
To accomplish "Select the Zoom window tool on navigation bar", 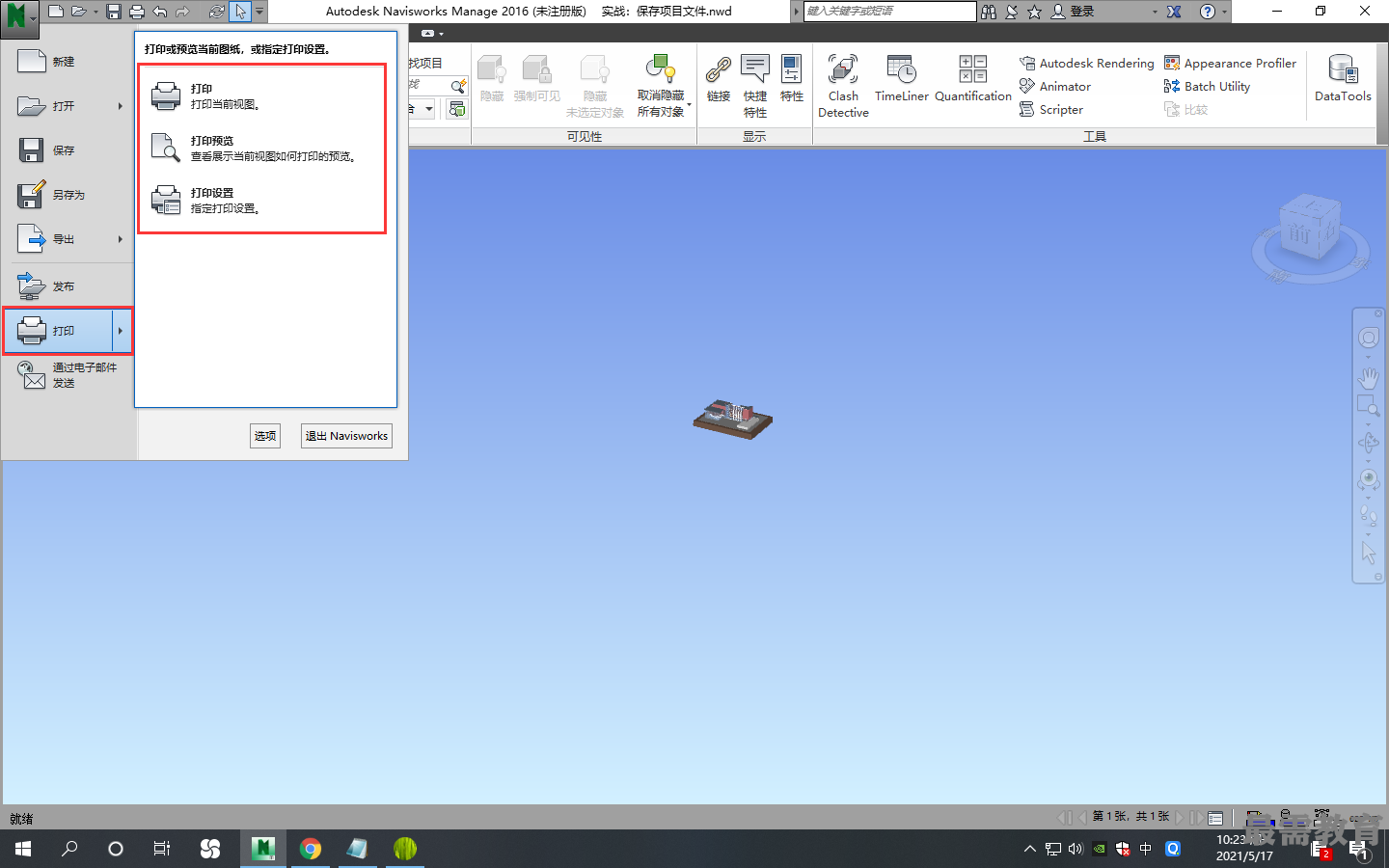I will (1369, 406).
